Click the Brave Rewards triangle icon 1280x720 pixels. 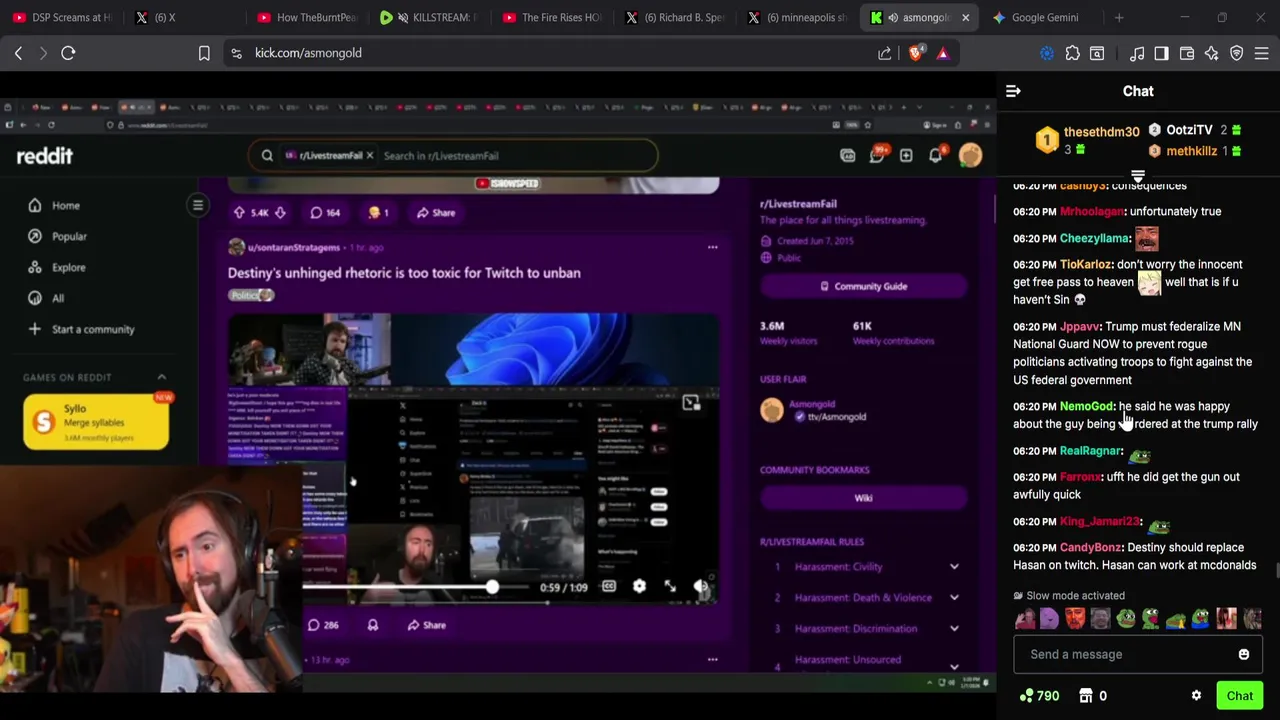point(942,53)
